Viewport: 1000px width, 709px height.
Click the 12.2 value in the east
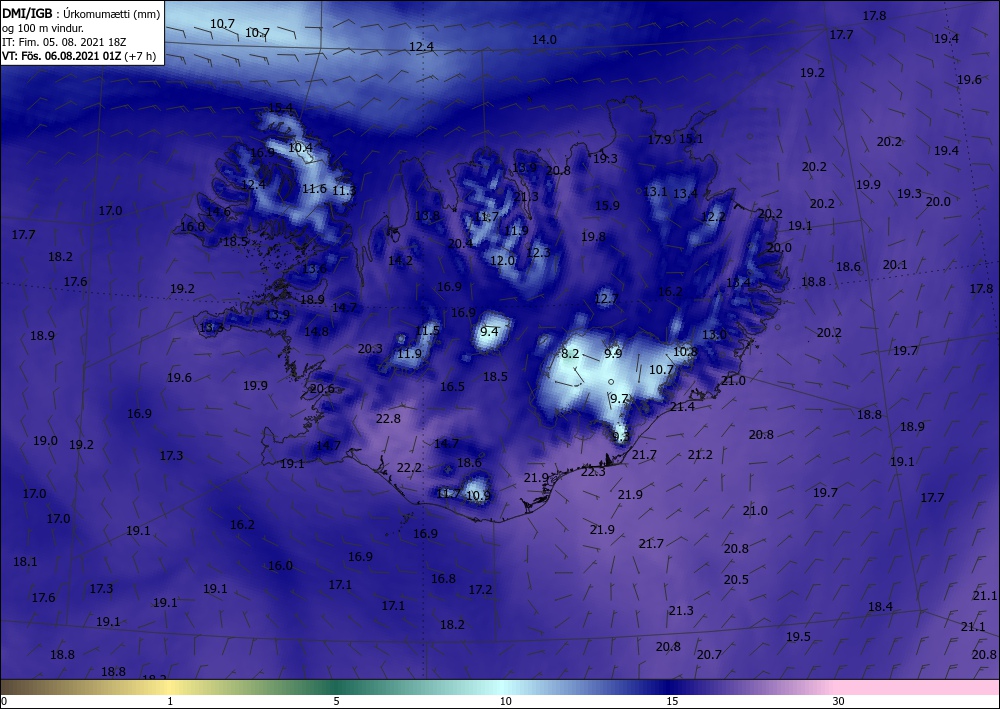[713, 217]
